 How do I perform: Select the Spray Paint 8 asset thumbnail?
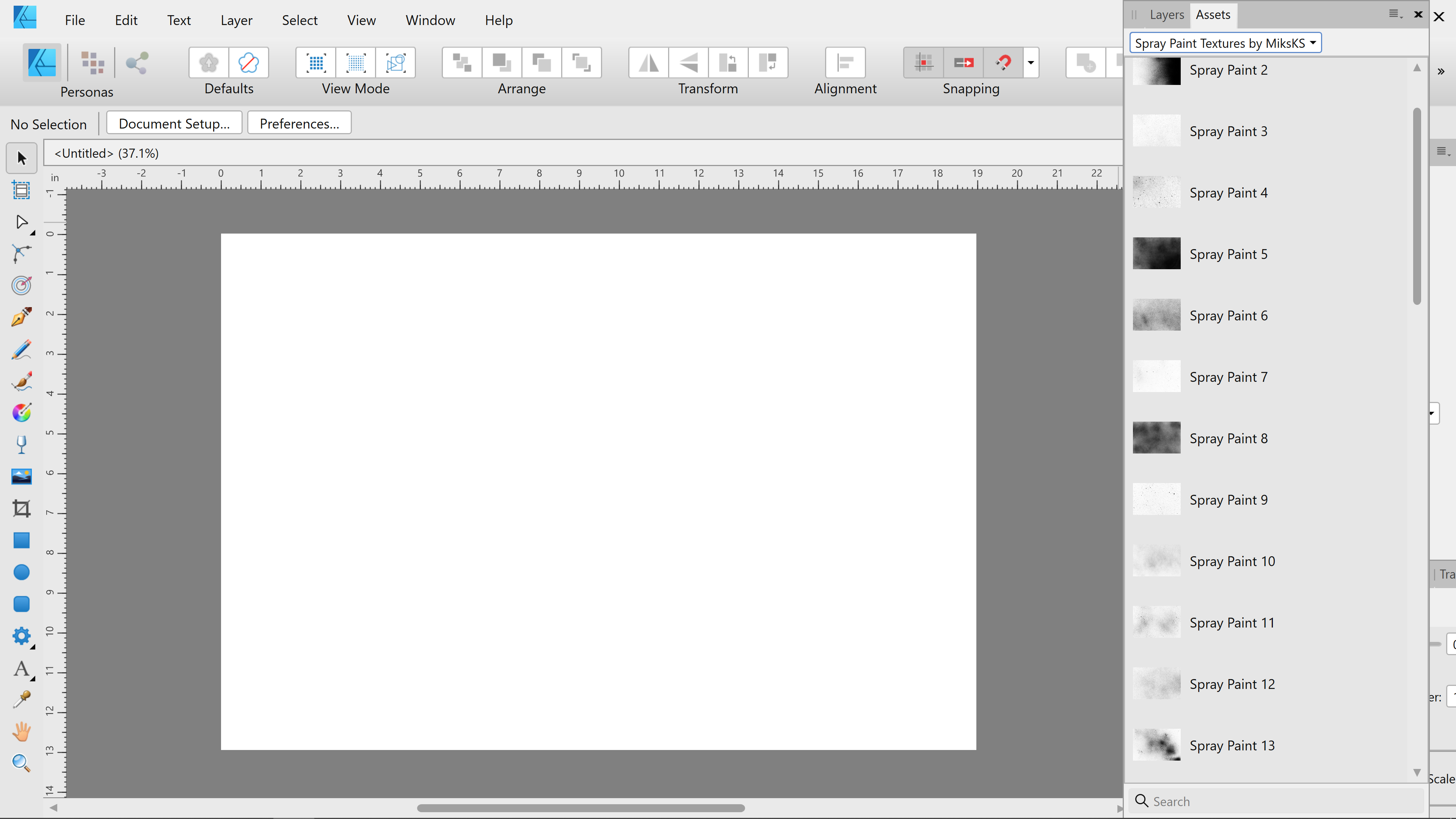click(x=1156, y=438)
